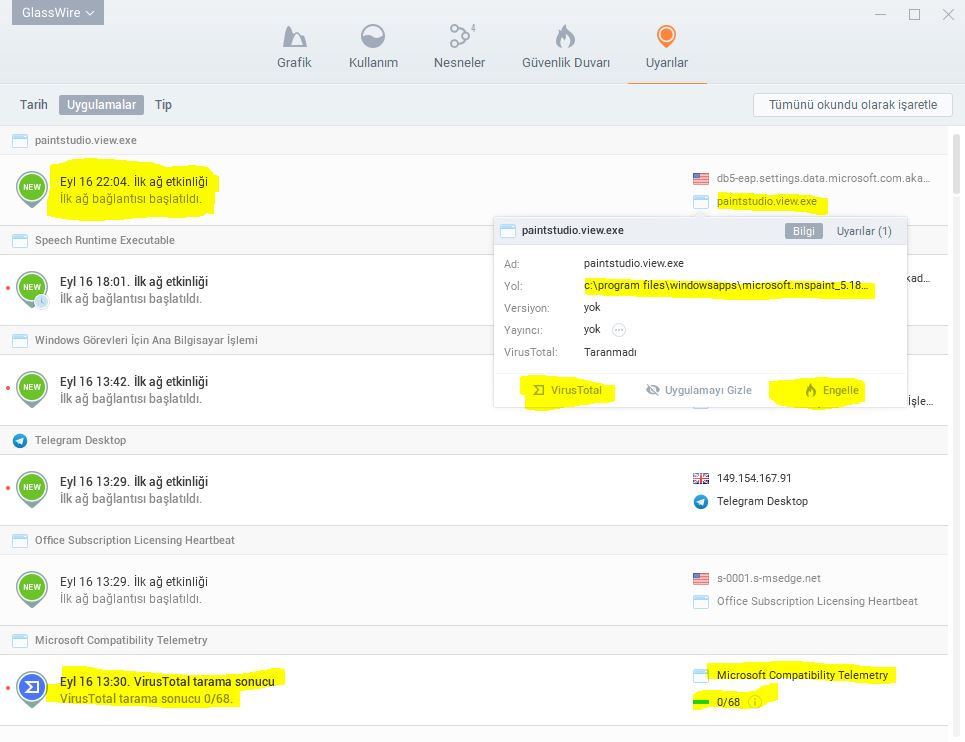Open the GlassWire dropdown menu

point(58,12)
